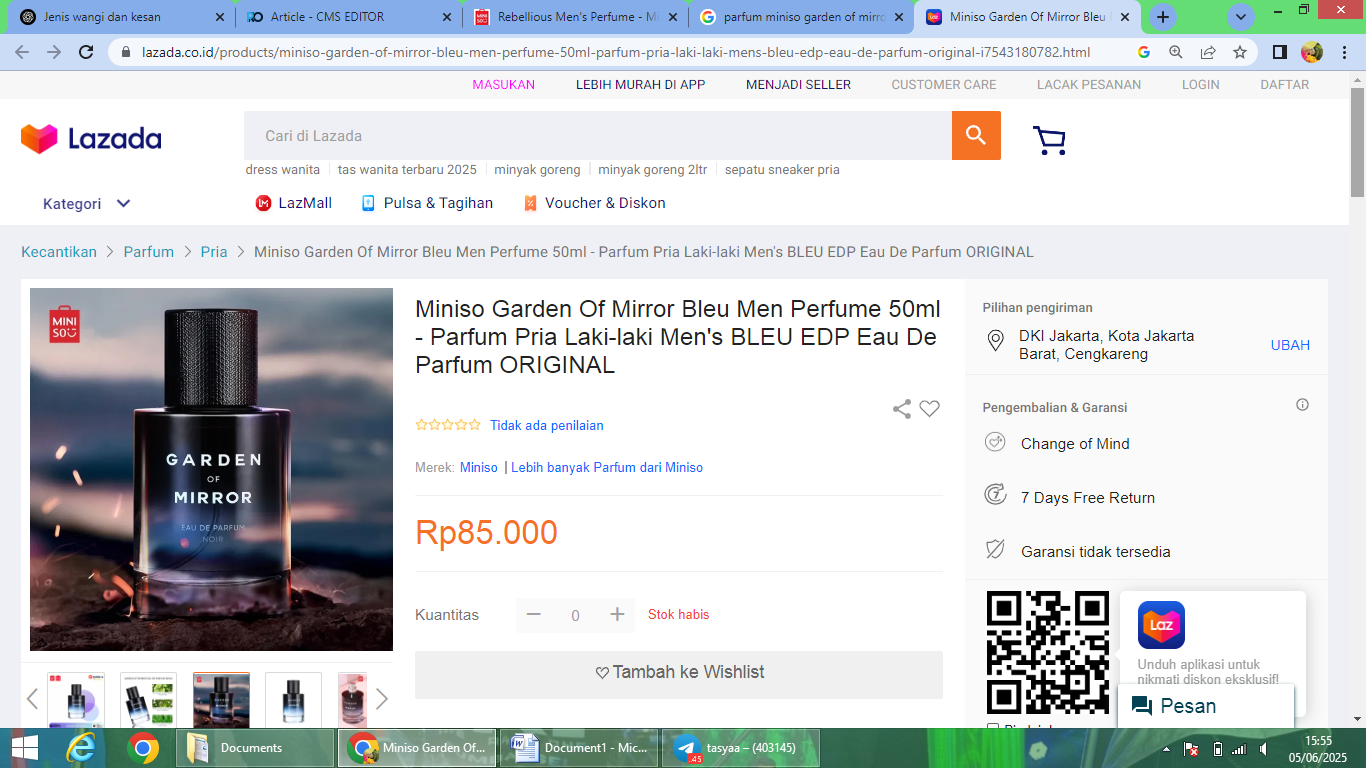This screenshot has width=1366, height=768.
Task: Click UBAH delivery location link
Action: pyautogui.click(x=1290, y=345)
